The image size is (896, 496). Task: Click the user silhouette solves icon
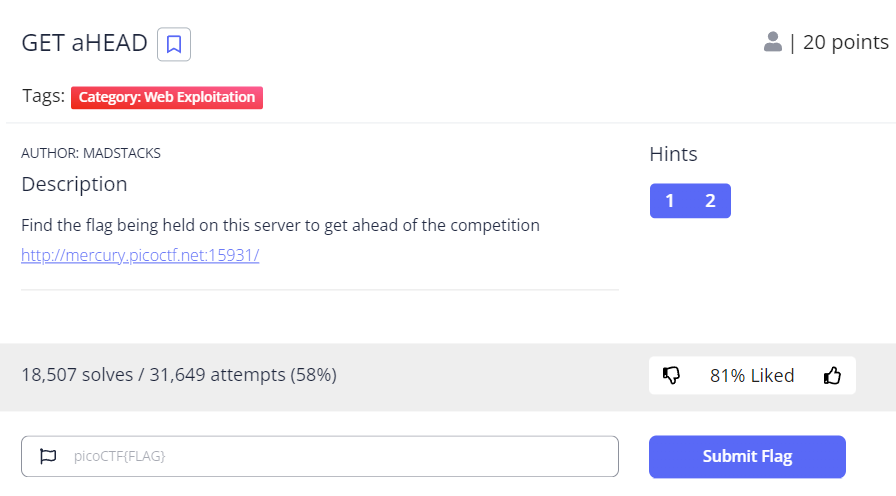coord(773,42)
